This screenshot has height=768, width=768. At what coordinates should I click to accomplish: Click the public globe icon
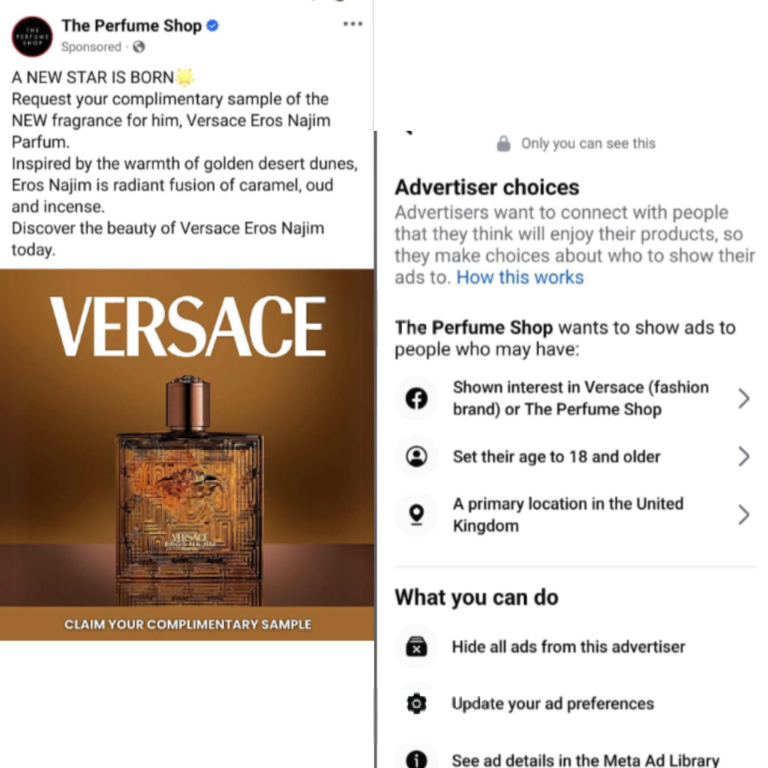coord(138,47)
